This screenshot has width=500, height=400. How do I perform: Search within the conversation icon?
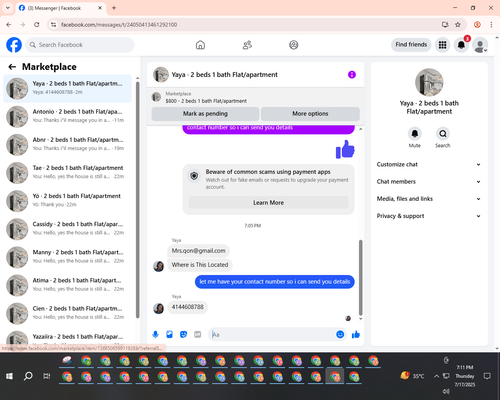tap(443, 134)
